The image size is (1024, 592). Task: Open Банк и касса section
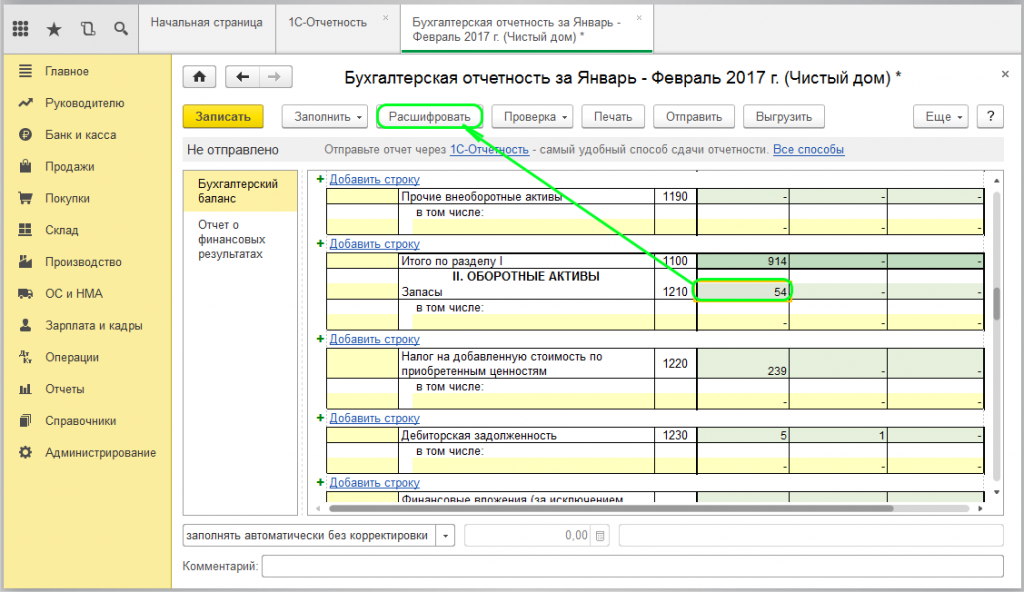point(80,135)
